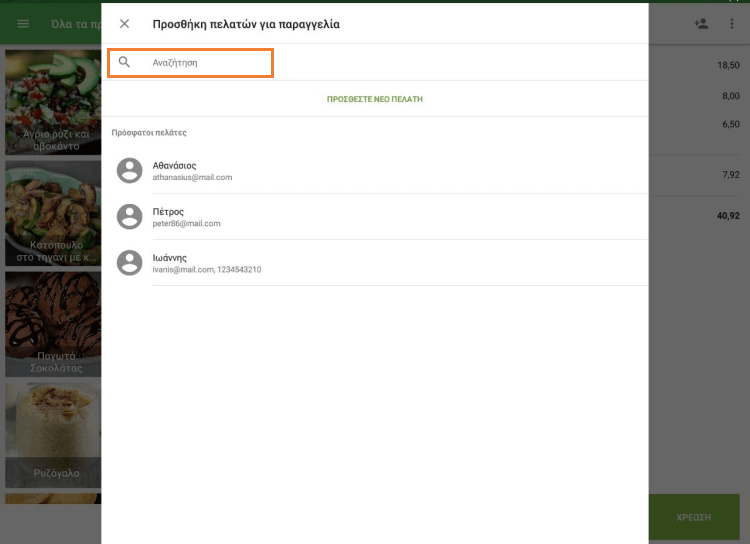
Task: Click the 8,00 price in ticket
Action: pos(730,96)
